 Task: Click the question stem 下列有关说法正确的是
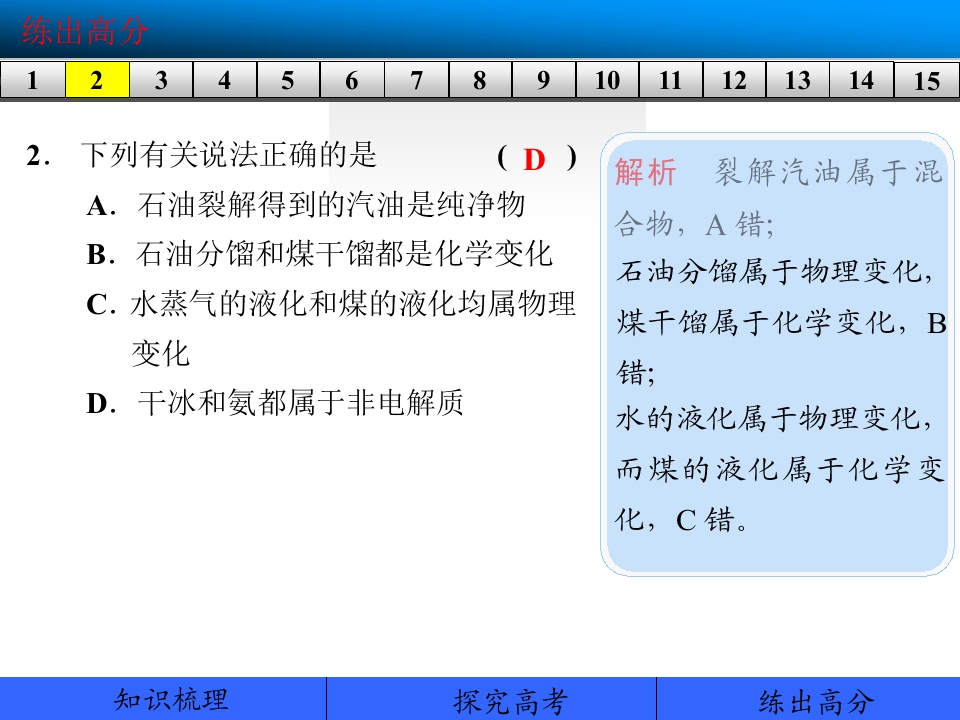(229, 155)
